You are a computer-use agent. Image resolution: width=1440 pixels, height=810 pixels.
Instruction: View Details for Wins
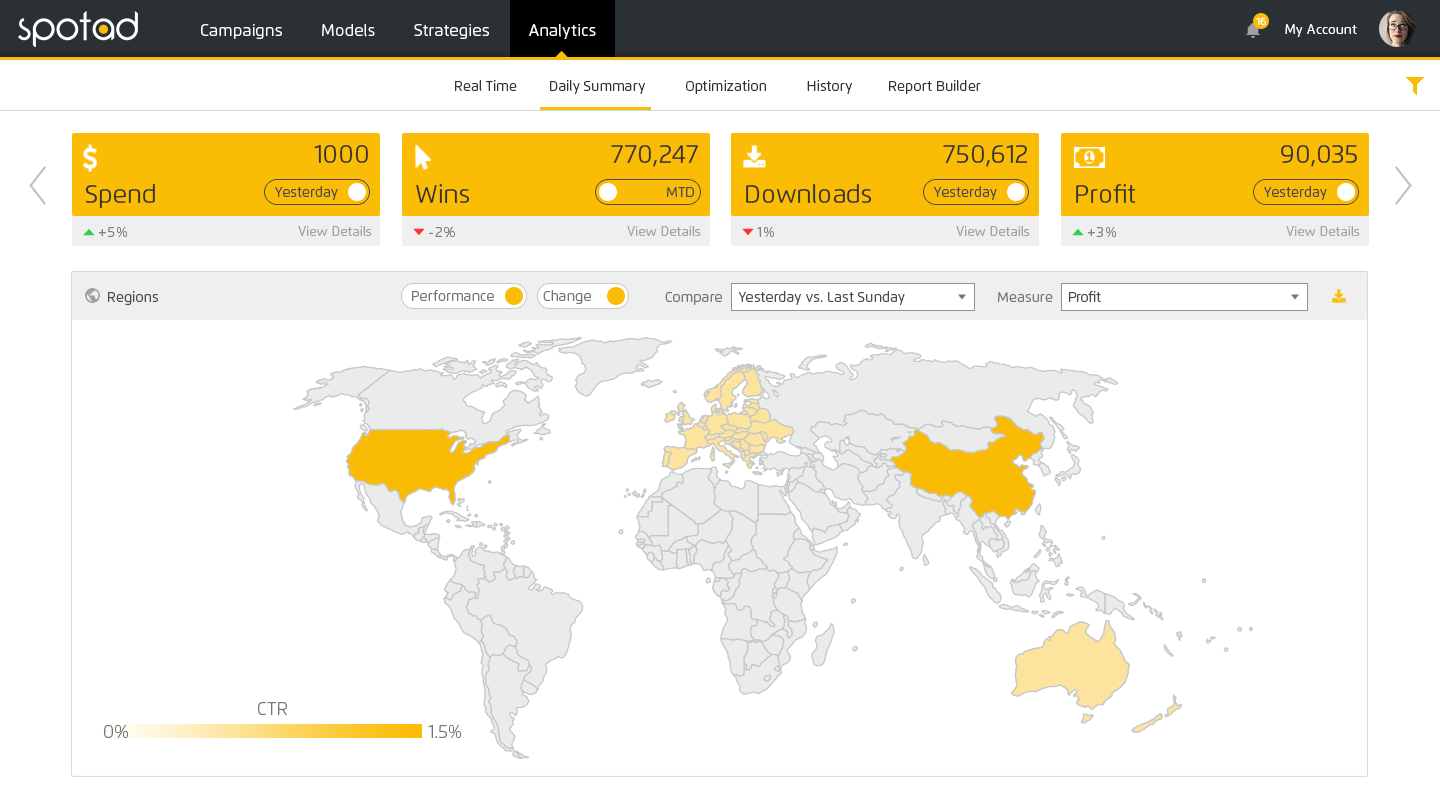[x=664, y=231]
